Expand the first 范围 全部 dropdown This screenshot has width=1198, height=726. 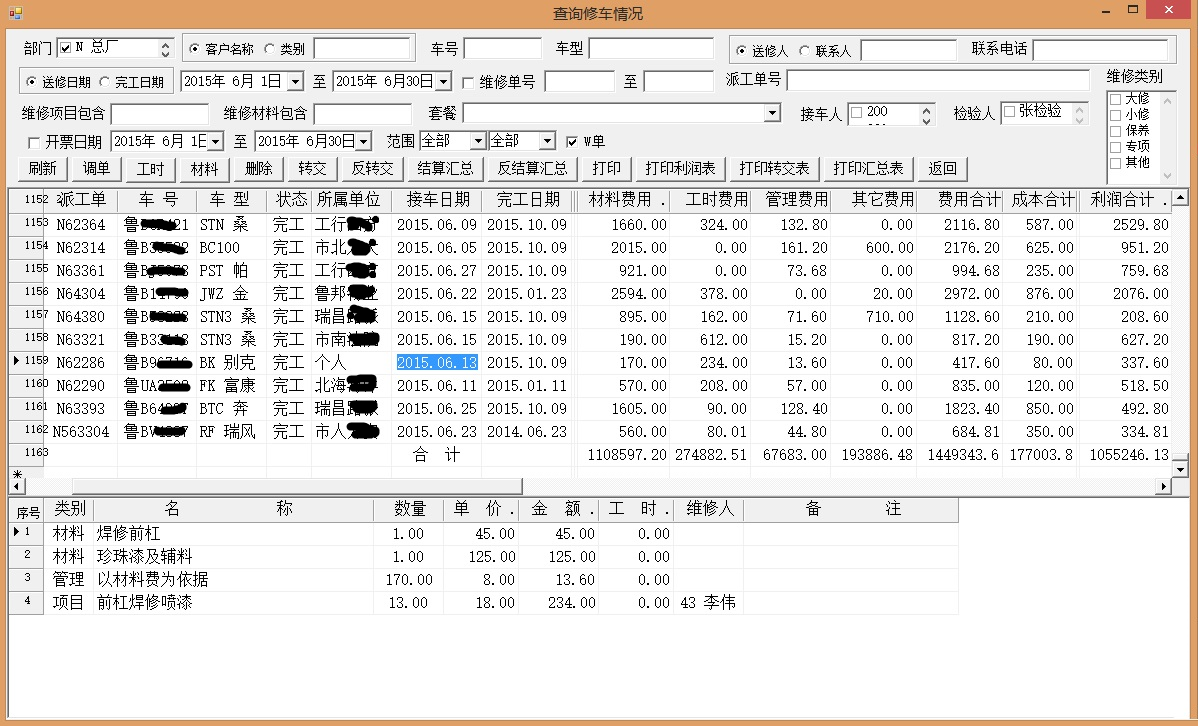pyautogui.click(x=477, y=141)
